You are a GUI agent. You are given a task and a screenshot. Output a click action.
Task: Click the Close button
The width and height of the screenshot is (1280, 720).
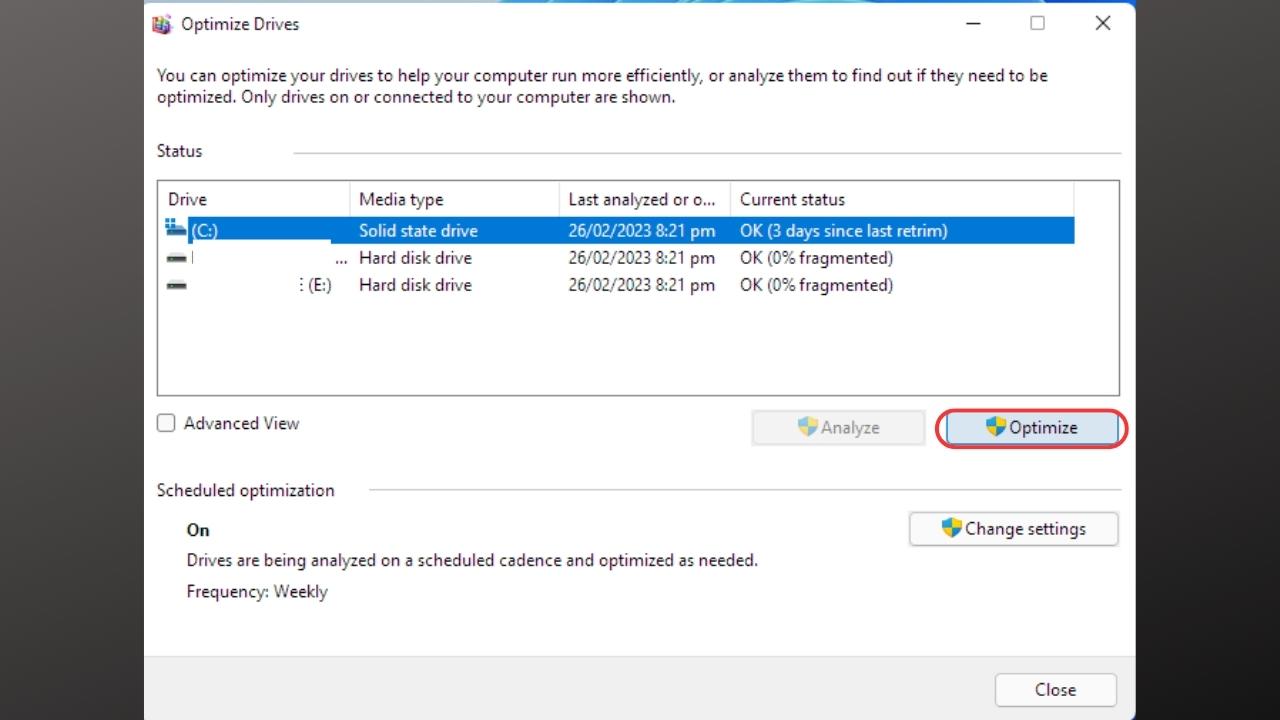tap(1055, 689)
